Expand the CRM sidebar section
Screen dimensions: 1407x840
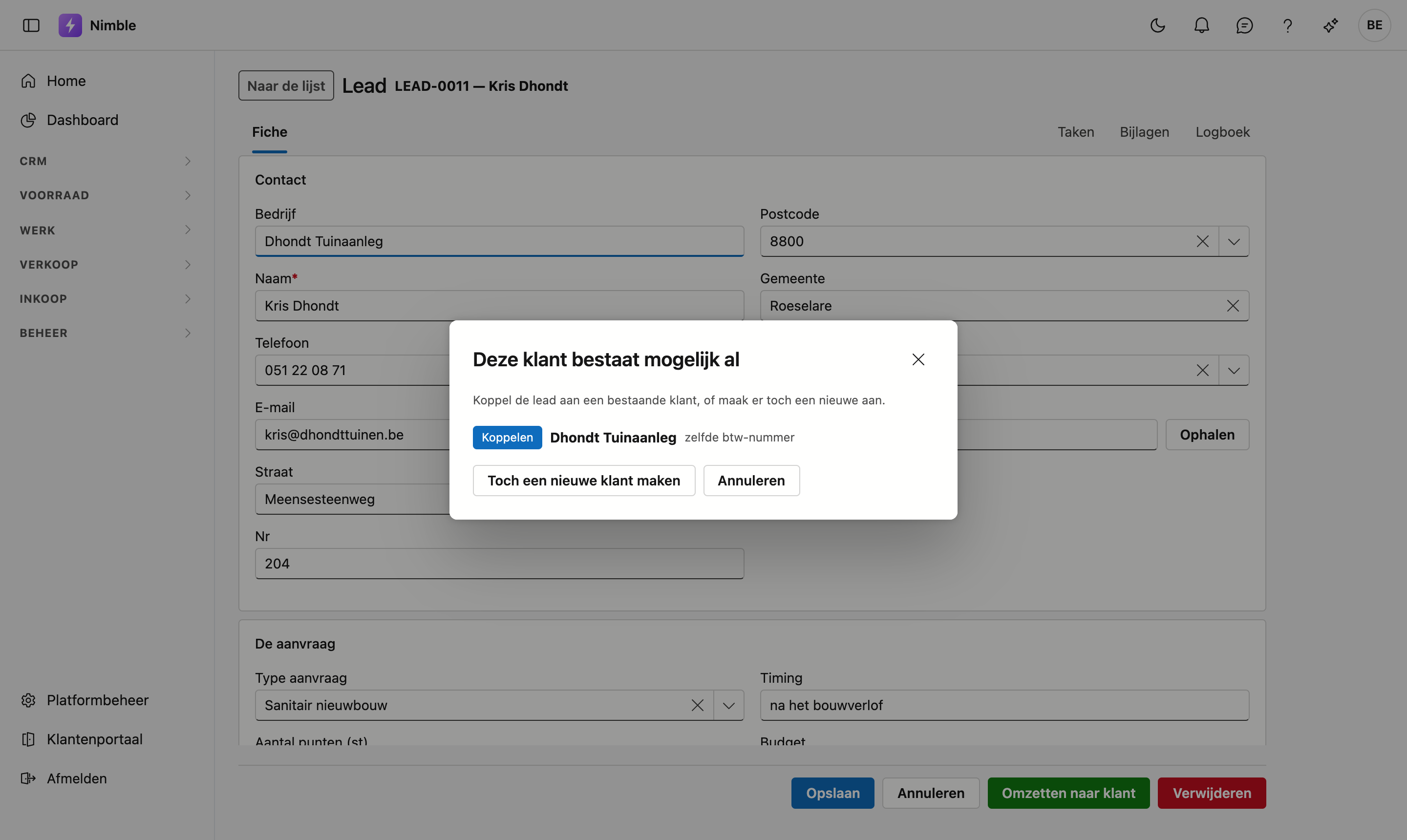pos(106,161)
